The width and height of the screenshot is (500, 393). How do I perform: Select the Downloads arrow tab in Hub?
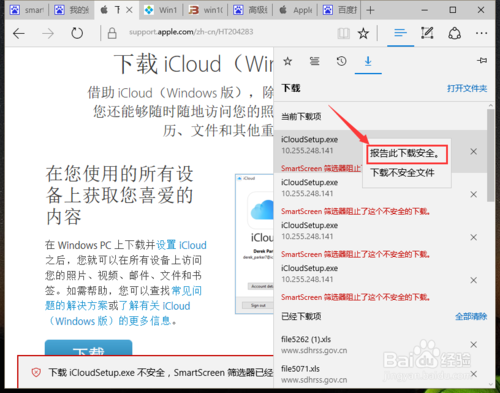tap(368, 61)
